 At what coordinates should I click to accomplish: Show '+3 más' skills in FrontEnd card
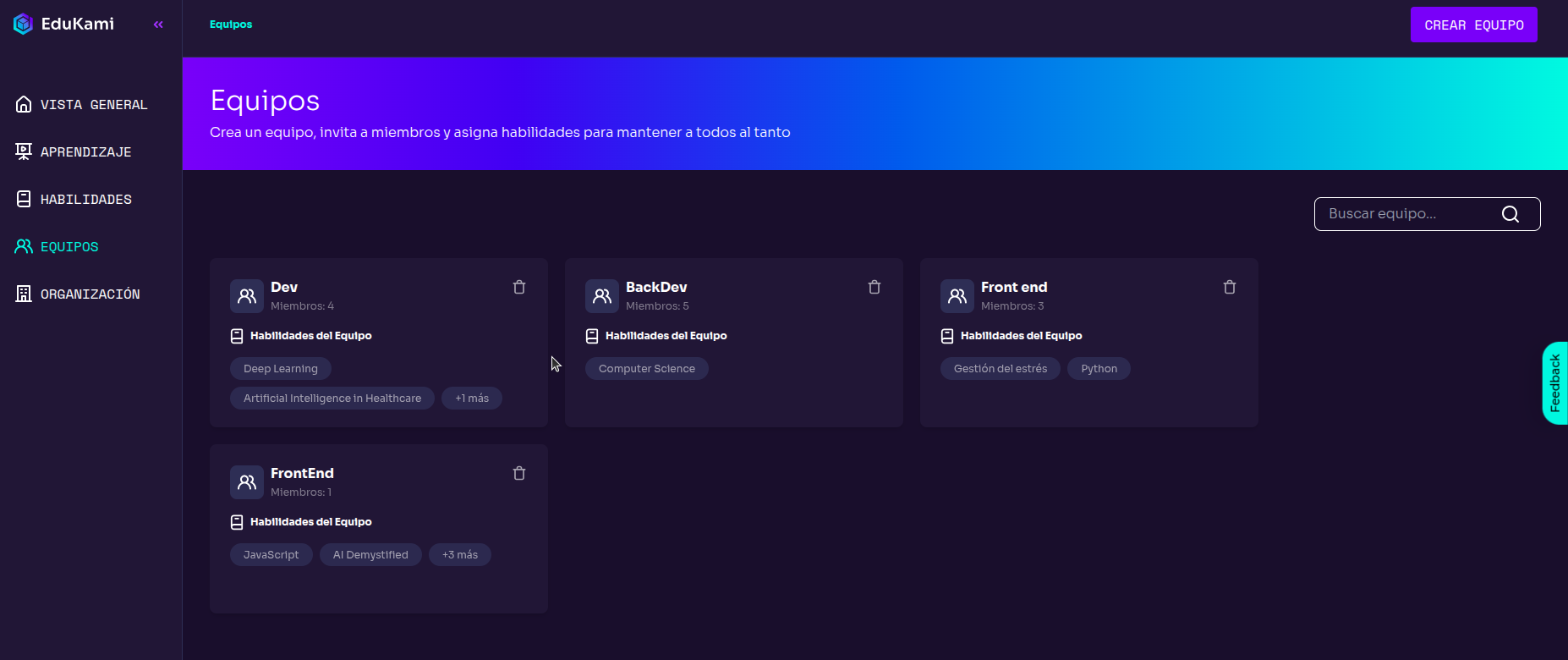(460, 555)
